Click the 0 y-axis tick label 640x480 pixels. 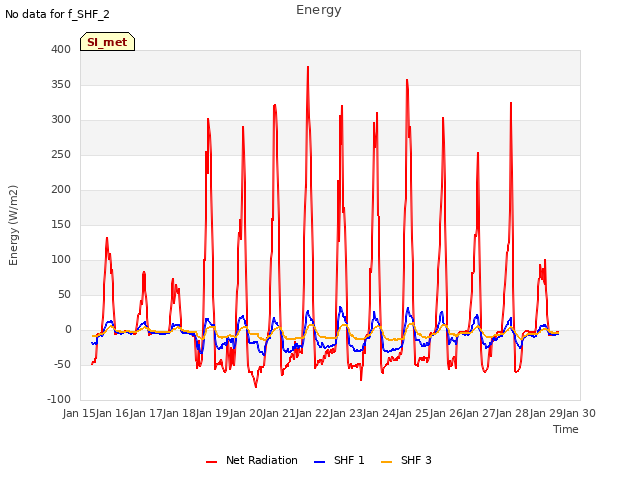(68, 329)
